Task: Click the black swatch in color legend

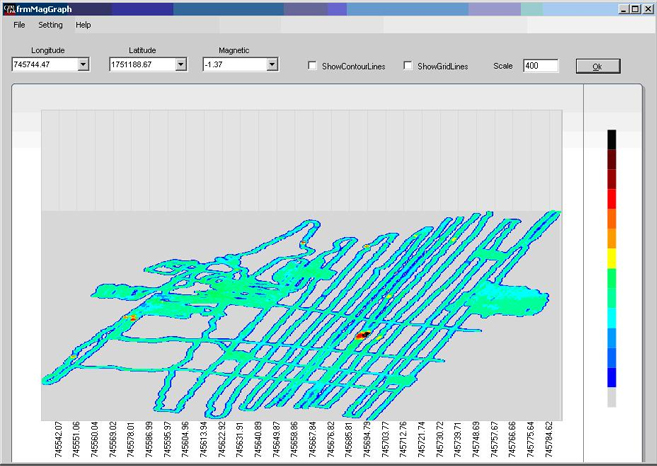Action: pyautogui.click(x=612, y=140)
